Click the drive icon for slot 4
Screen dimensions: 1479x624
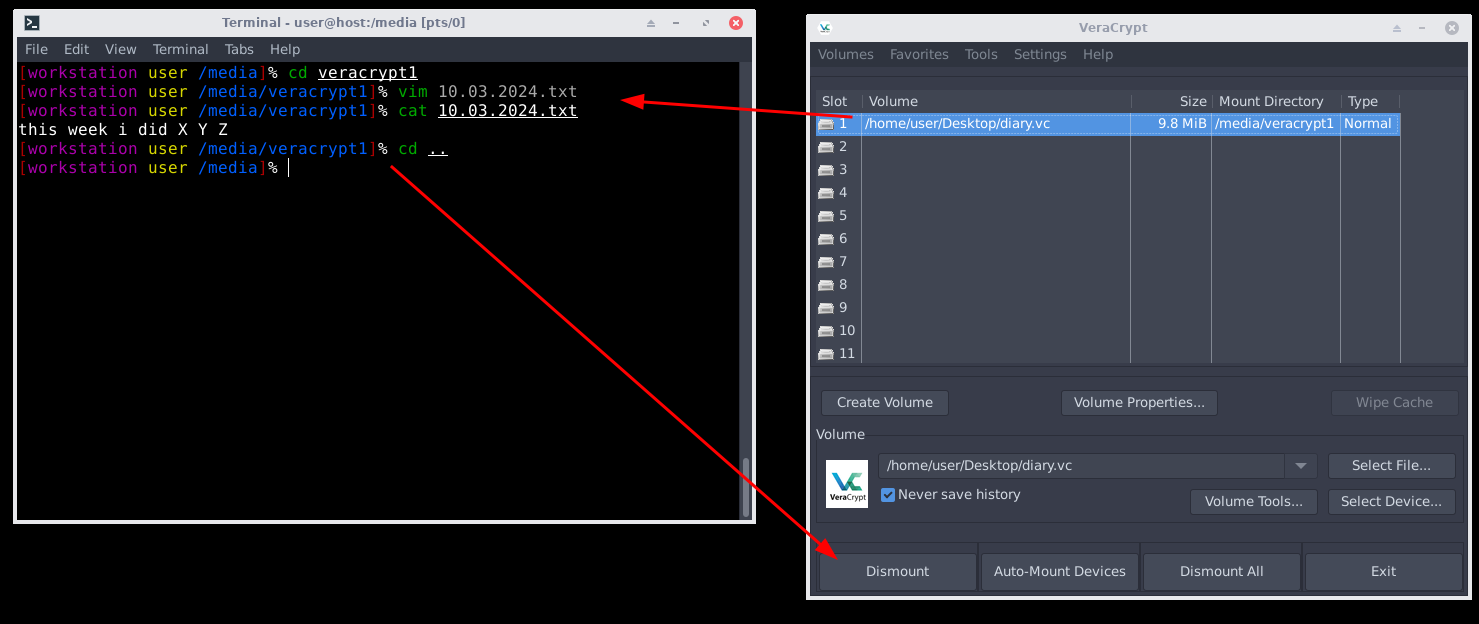pos(826,193)
